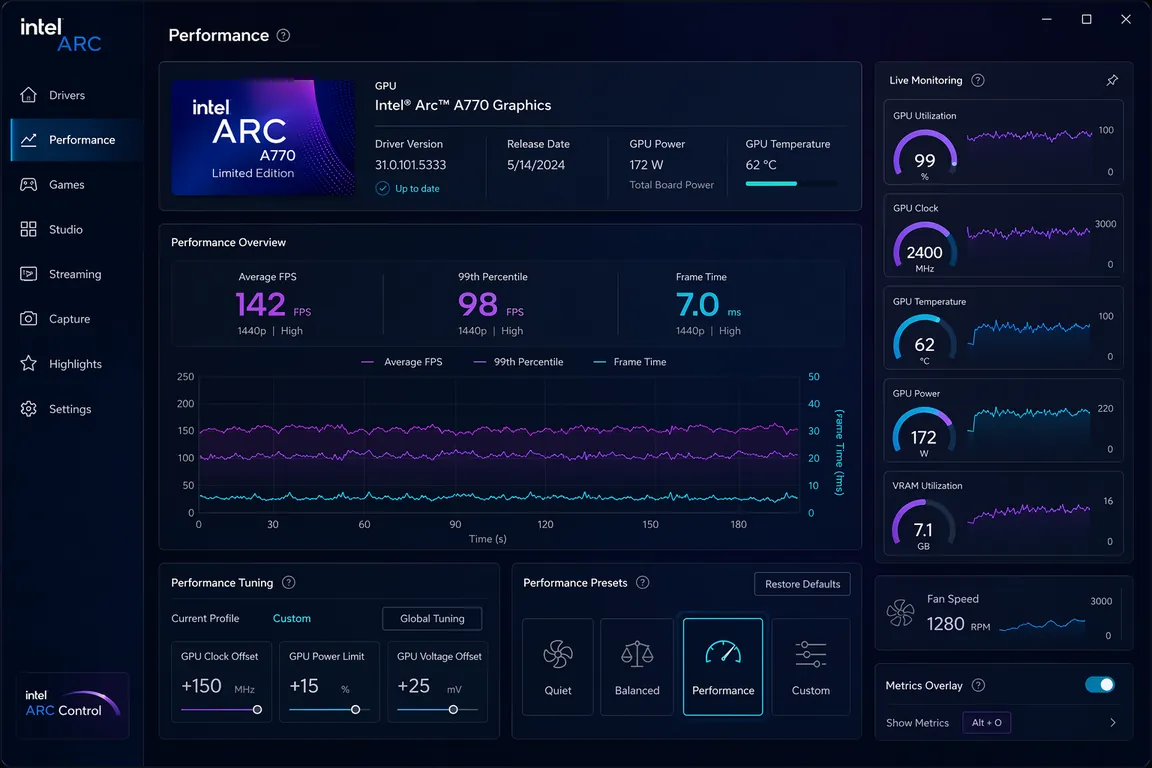The width and height of the screenshot is (1152, 768).
Task: Click the GPU Temperature progress bar
Action: click(x=791, y=184)
